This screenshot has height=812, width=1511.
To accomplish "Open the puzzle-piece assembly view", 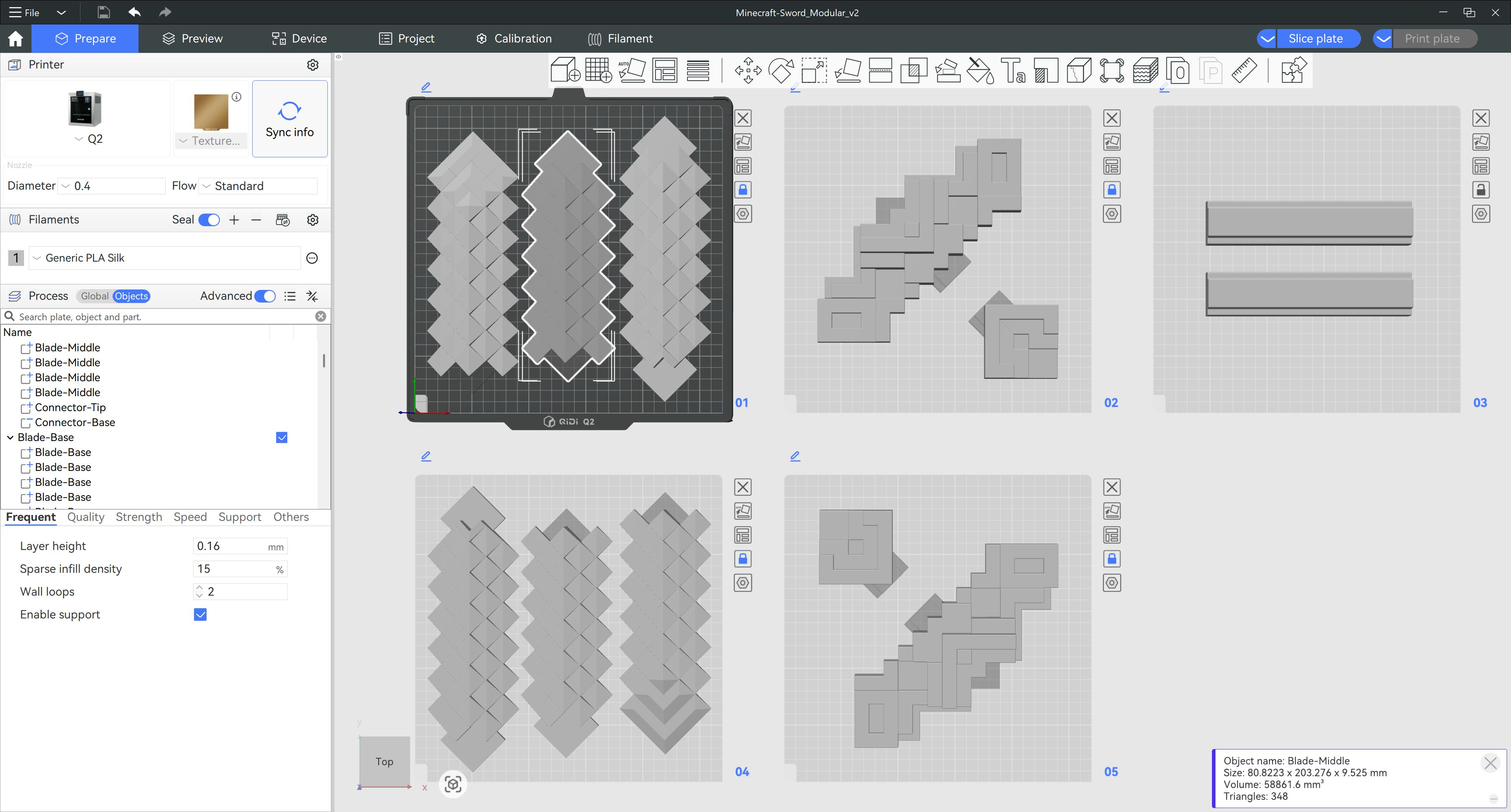I will 1293,70.
